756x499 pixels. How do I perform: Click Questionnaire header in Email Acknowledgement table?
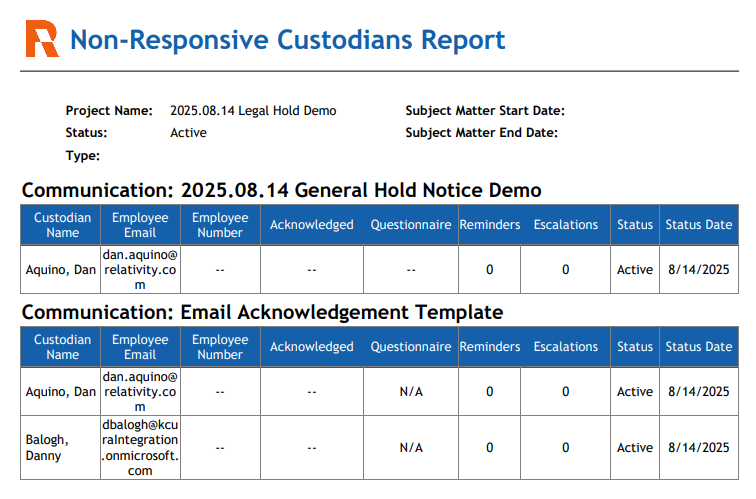pos(411,347)
